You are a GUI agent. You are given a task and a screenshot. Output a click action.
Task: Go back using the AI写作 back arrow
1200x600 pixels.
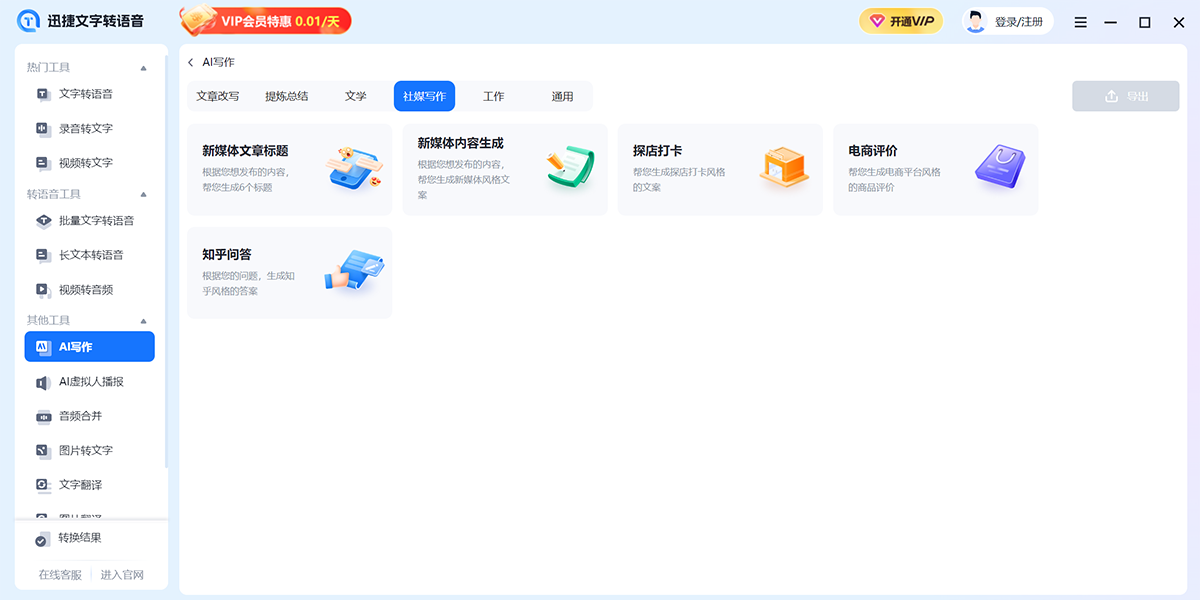click(191, 62)
